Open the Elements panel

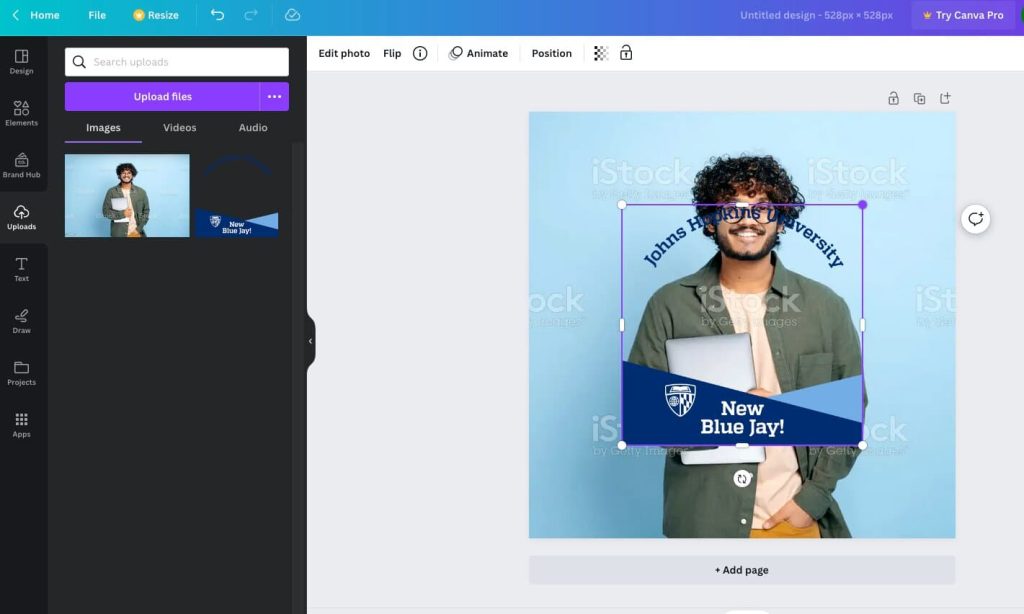[x=22, y=114]
